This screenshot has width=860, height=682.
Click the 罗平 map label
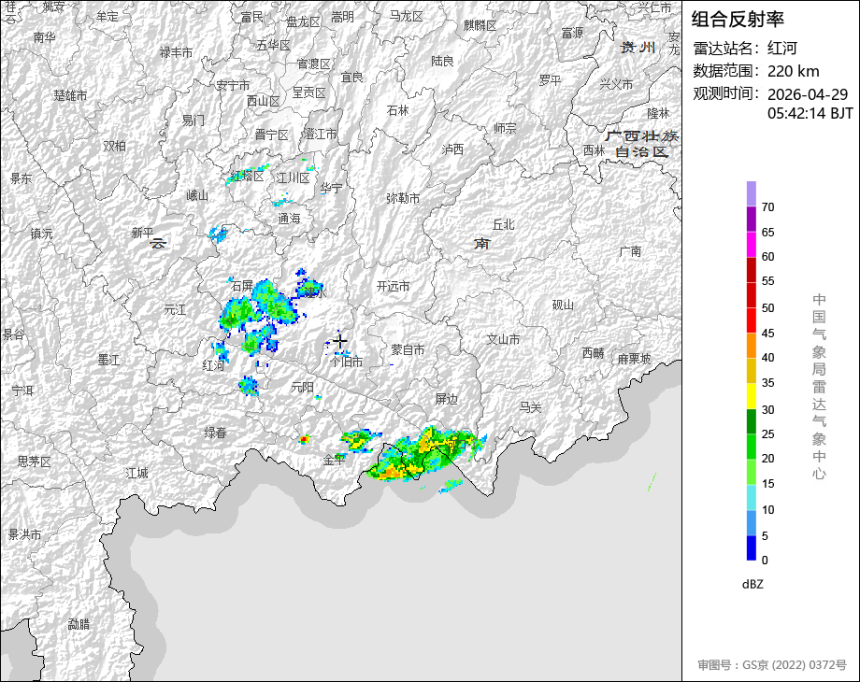pos(550,81)
